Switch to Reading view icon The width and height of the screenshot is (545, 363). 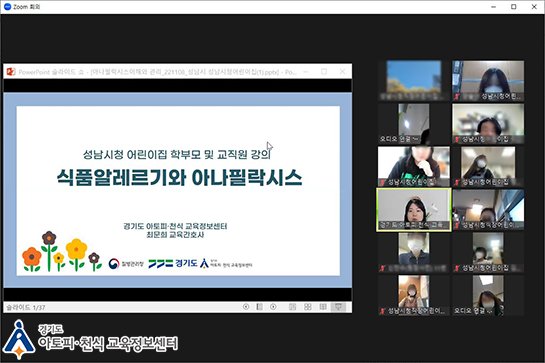coord(323,307)
